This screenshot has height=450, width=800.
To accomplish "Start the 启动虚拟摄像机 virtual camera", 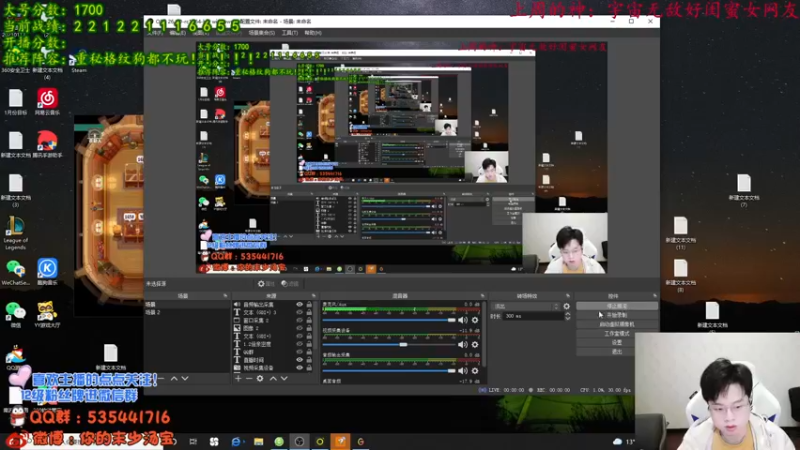I will coord(617,324).
